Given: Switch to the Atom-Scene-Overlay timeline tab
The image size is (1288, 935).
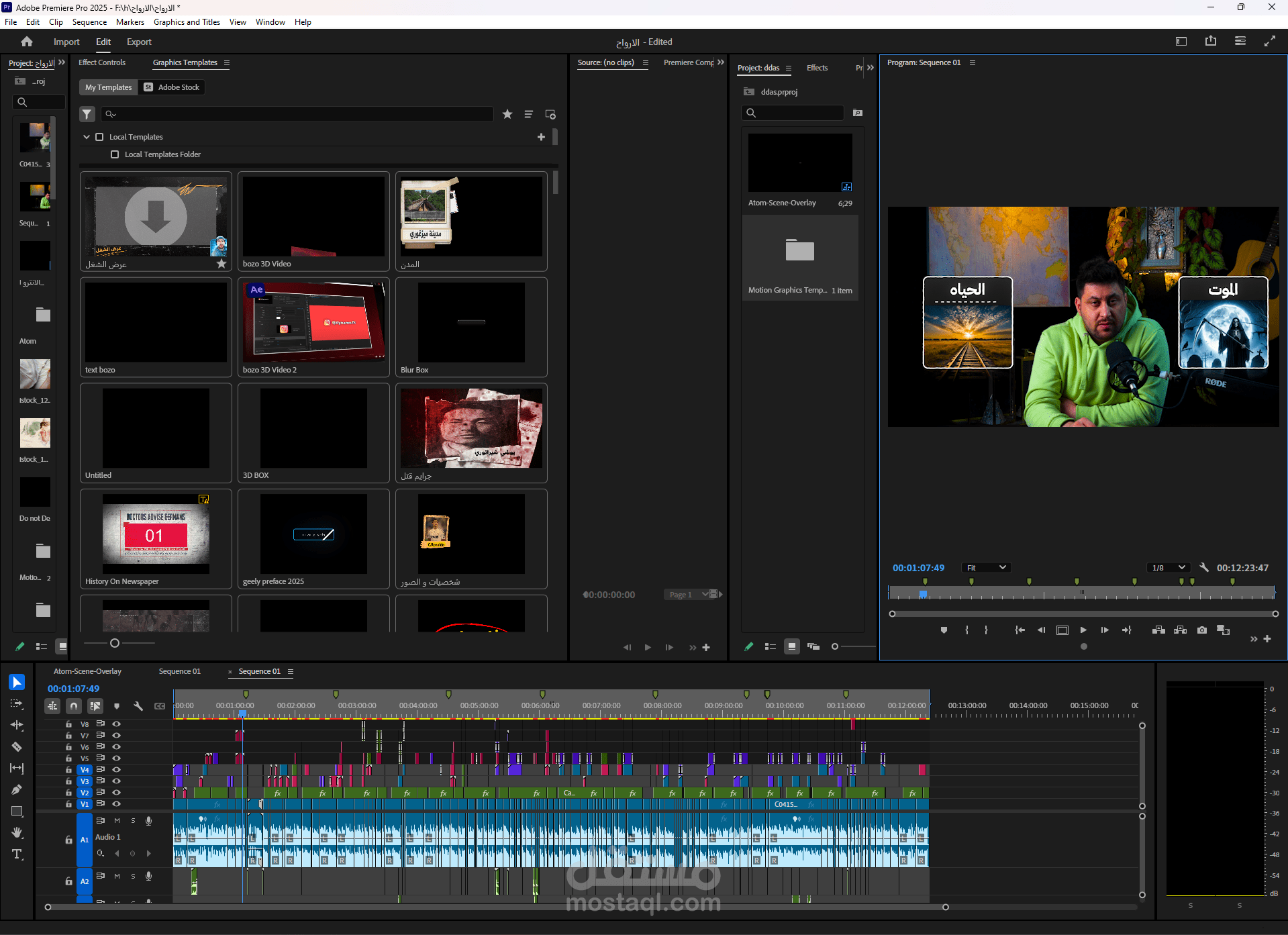Looking at the screenshot, I should pos(87,671).
